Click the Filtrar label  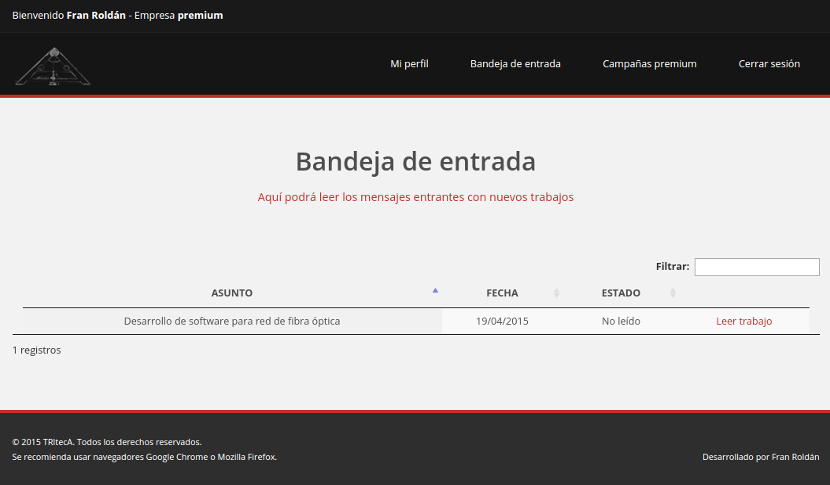click(x=672, y=267)
